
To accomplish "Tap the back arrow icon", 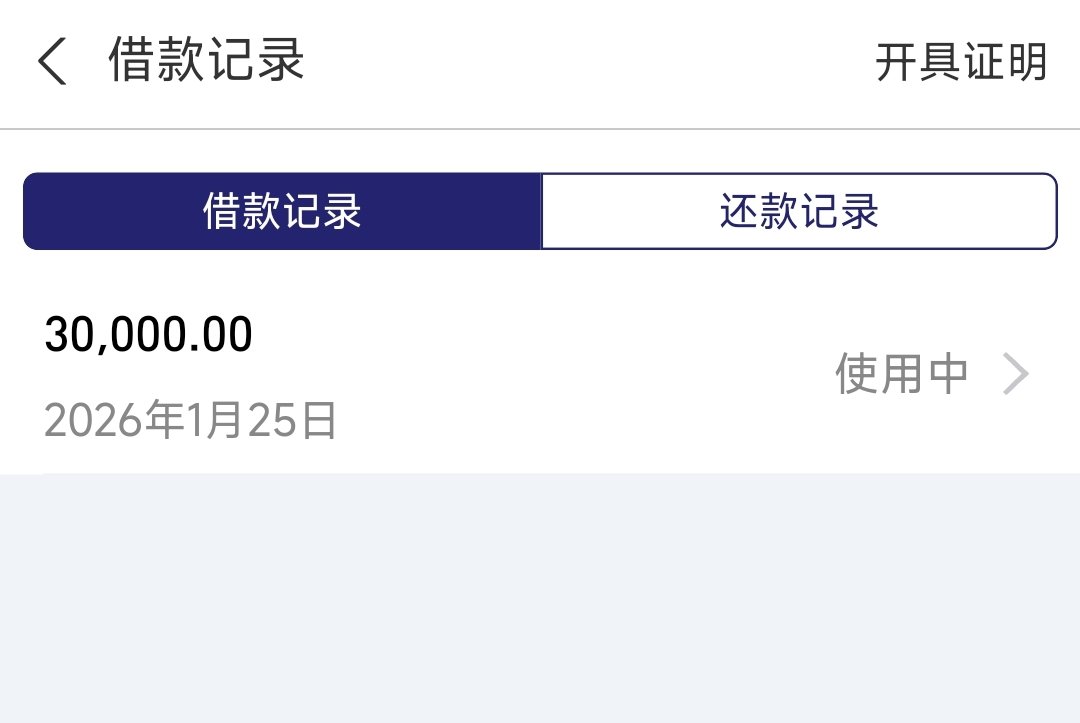I will [x=52, y=62].
